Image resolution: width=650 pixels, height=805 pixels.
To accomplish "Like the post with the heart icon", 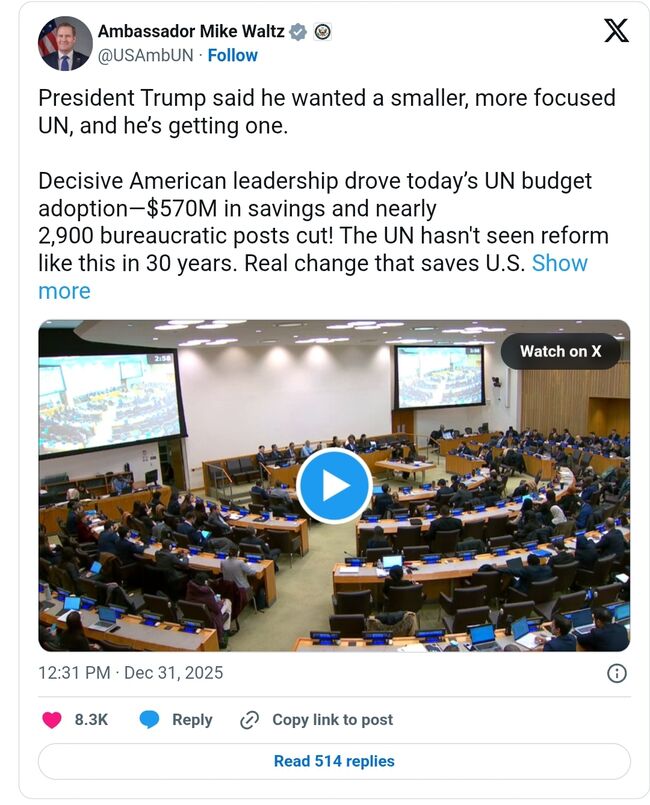I will tap(52, 720).
